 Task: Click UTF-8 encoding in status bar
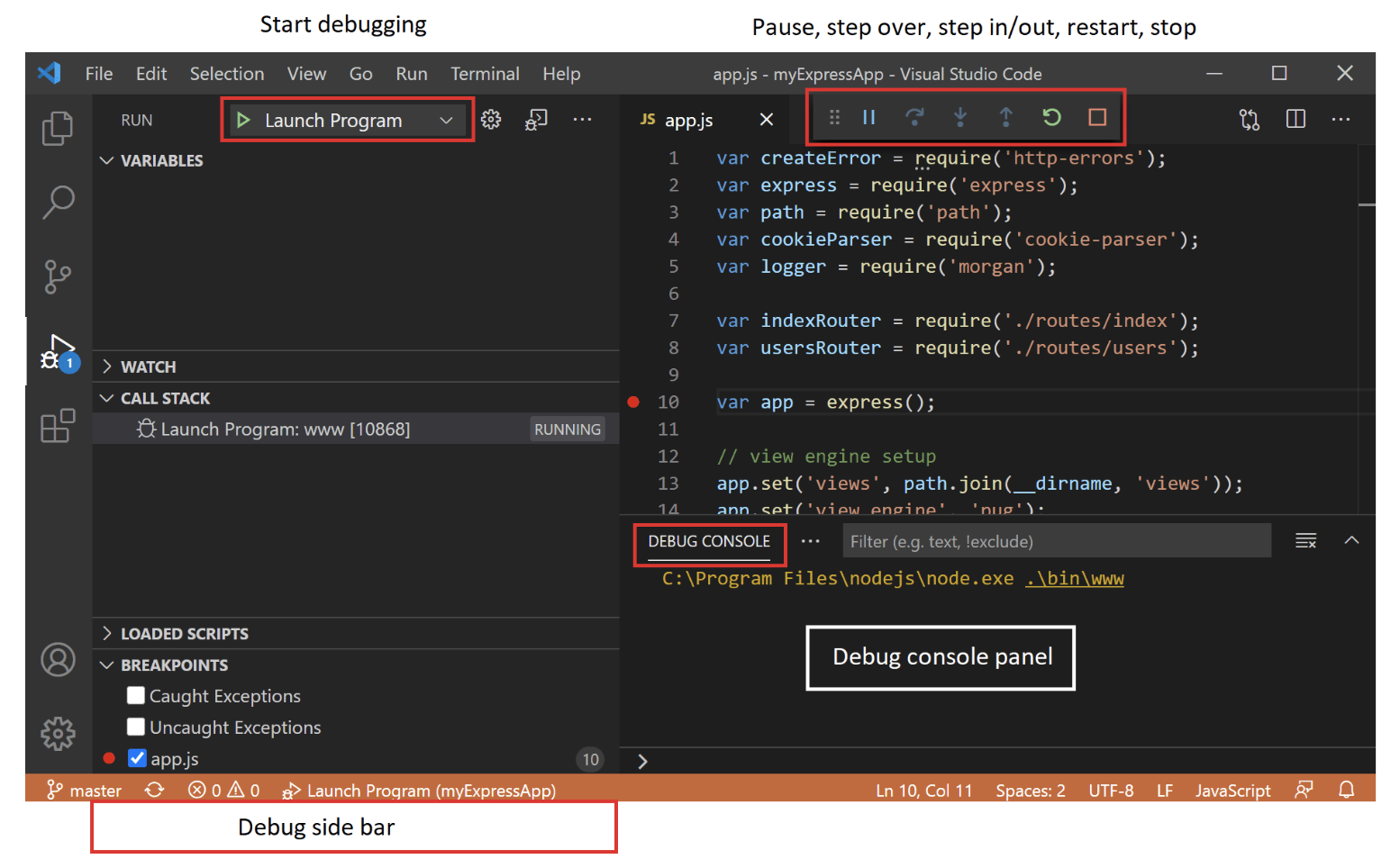click(1111, 790)
